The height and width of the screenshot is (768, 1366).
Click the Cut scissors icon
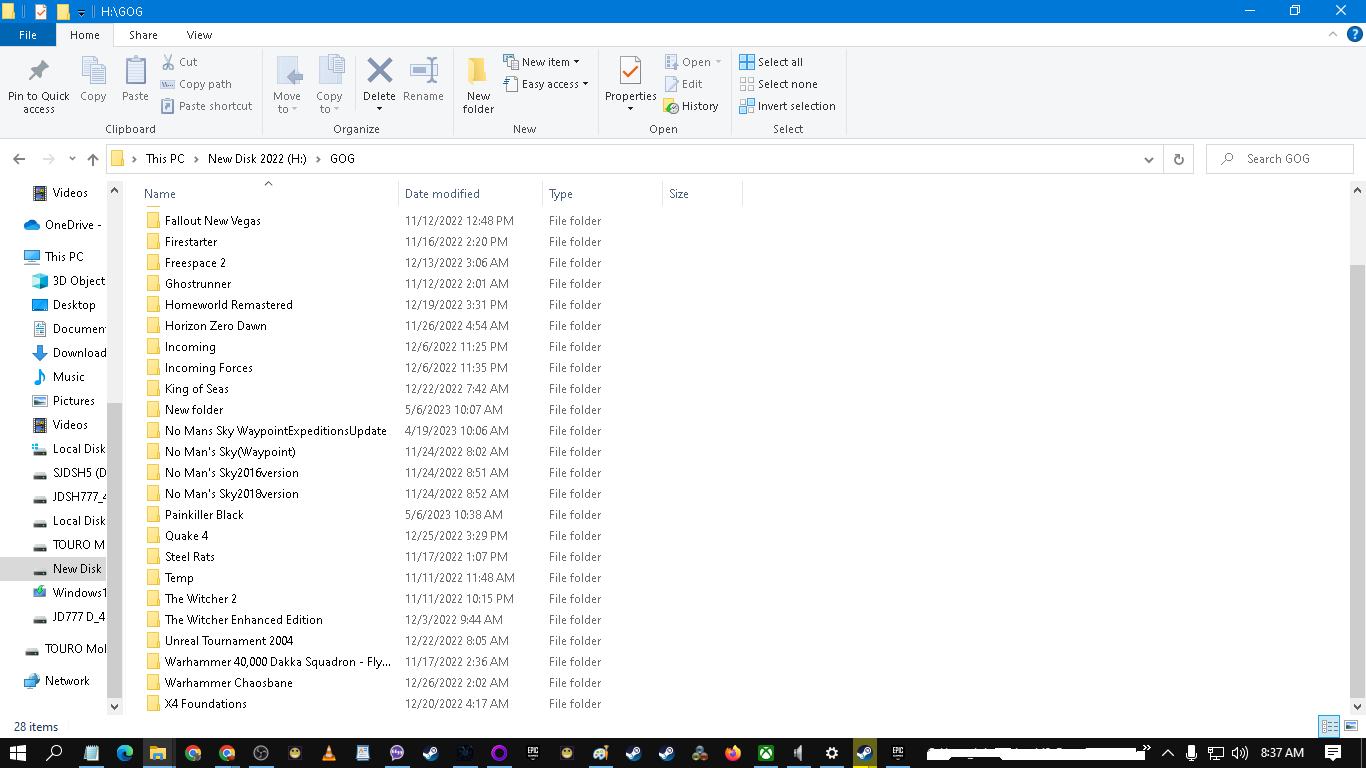[168, 62]
